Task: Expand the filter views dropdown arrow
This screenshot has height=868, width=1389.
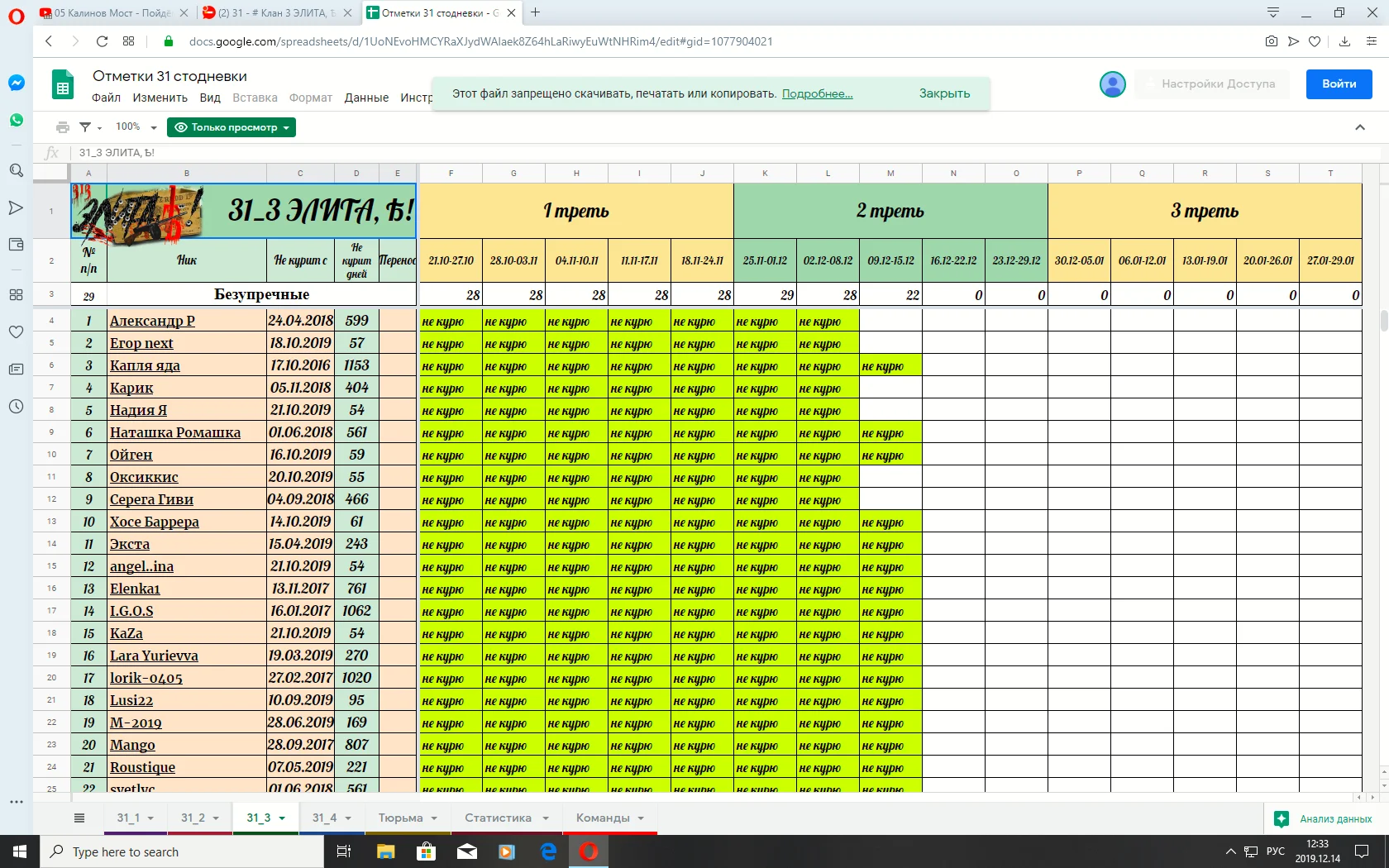Action: (98, 127)
